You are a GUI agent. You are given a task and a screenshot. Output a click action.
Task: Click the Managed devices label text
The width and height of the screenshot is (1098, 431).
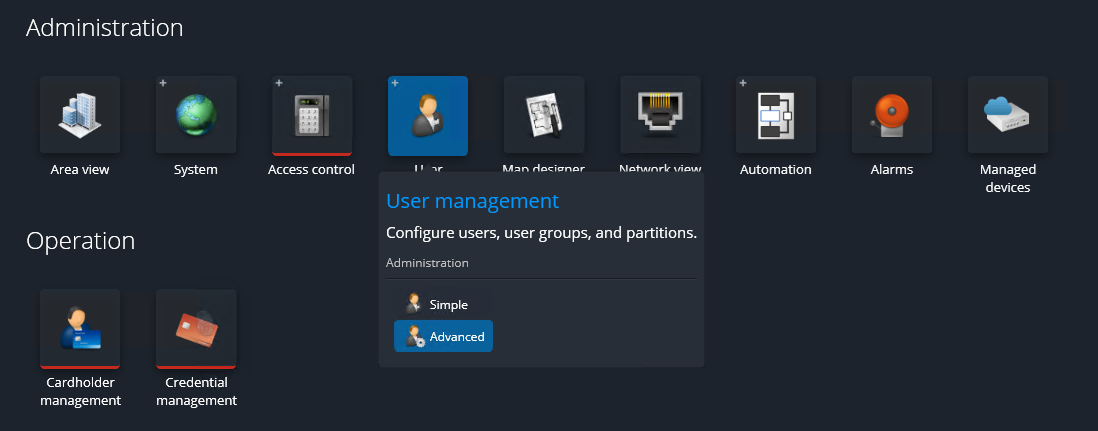click(x=1008, y=178)
